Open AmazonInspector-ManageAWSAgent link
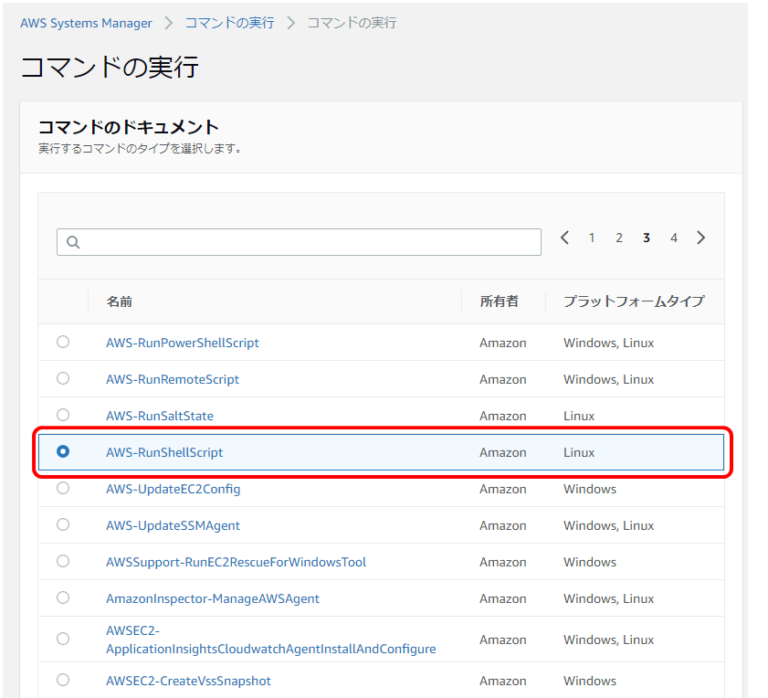 click(x=213, y=599)
